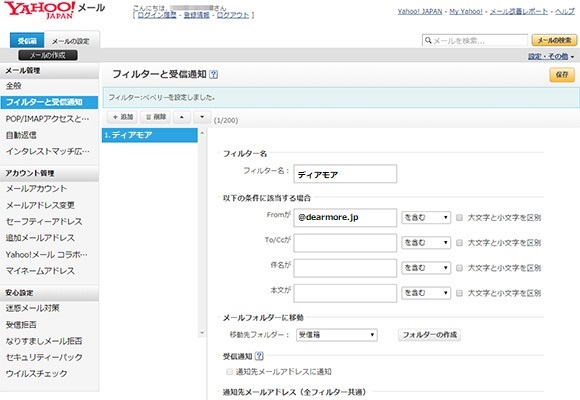Click filter list scrollbar up arrow

point(202,132)
